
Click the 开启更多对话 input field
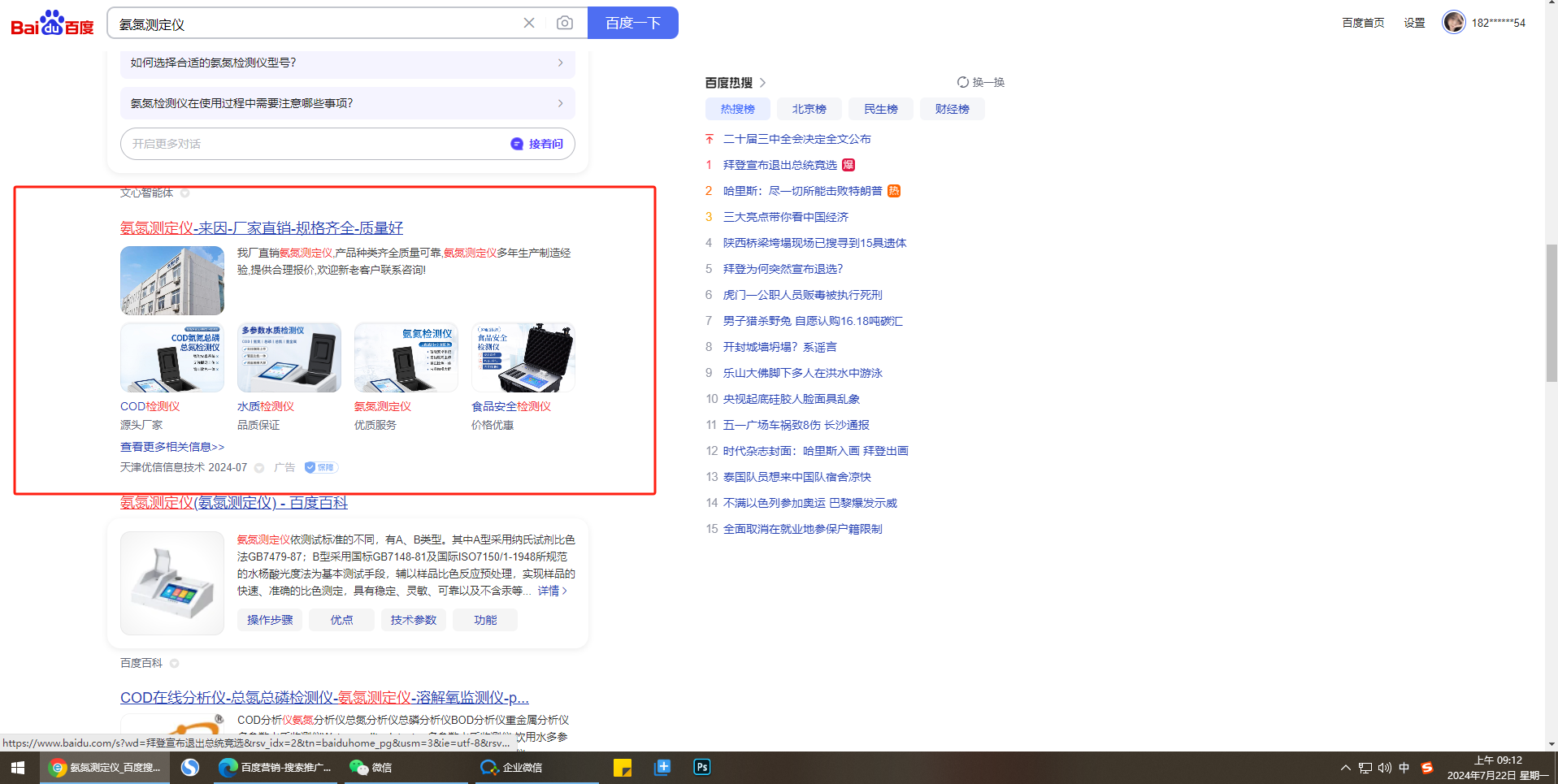(x=313, y=144)
